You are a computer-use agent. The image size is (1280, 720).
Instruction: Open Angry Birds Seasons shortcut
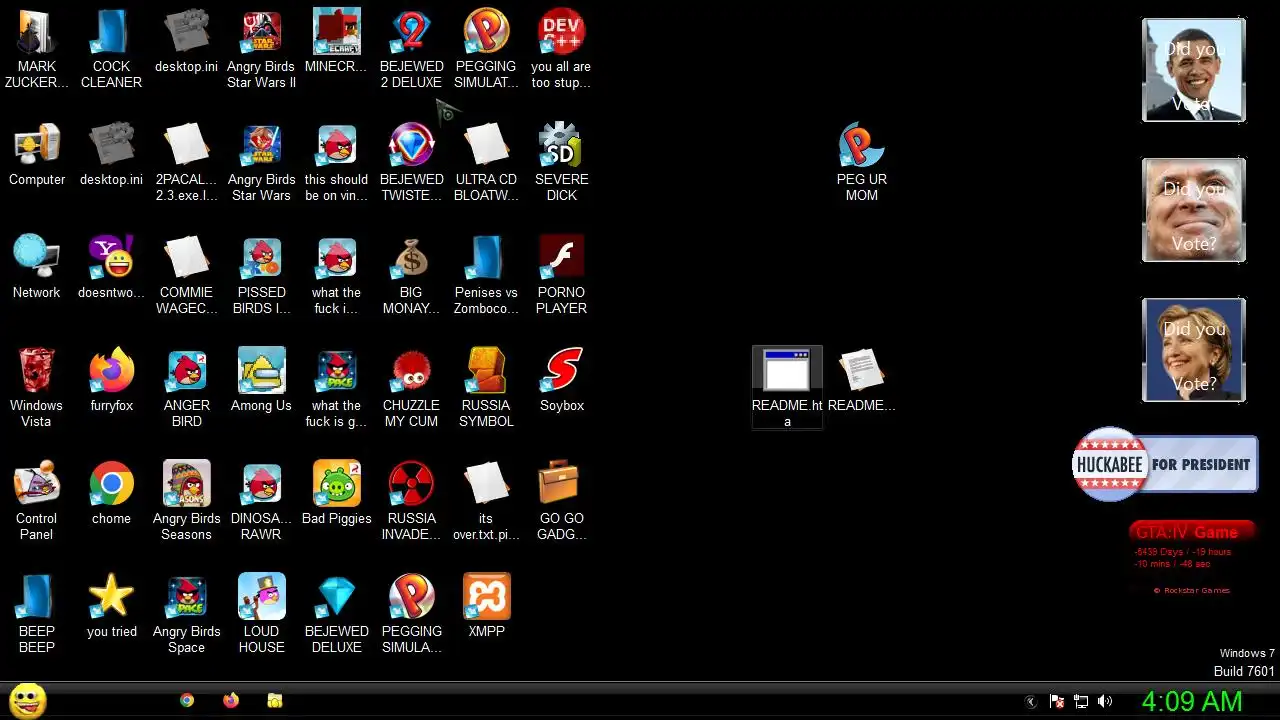pos(186,501)
